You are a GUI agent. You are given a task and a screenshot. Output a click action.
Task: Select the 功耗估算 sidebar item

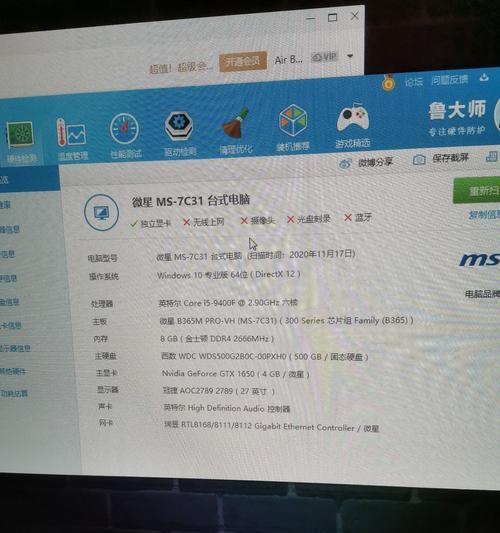coord(14,394)
